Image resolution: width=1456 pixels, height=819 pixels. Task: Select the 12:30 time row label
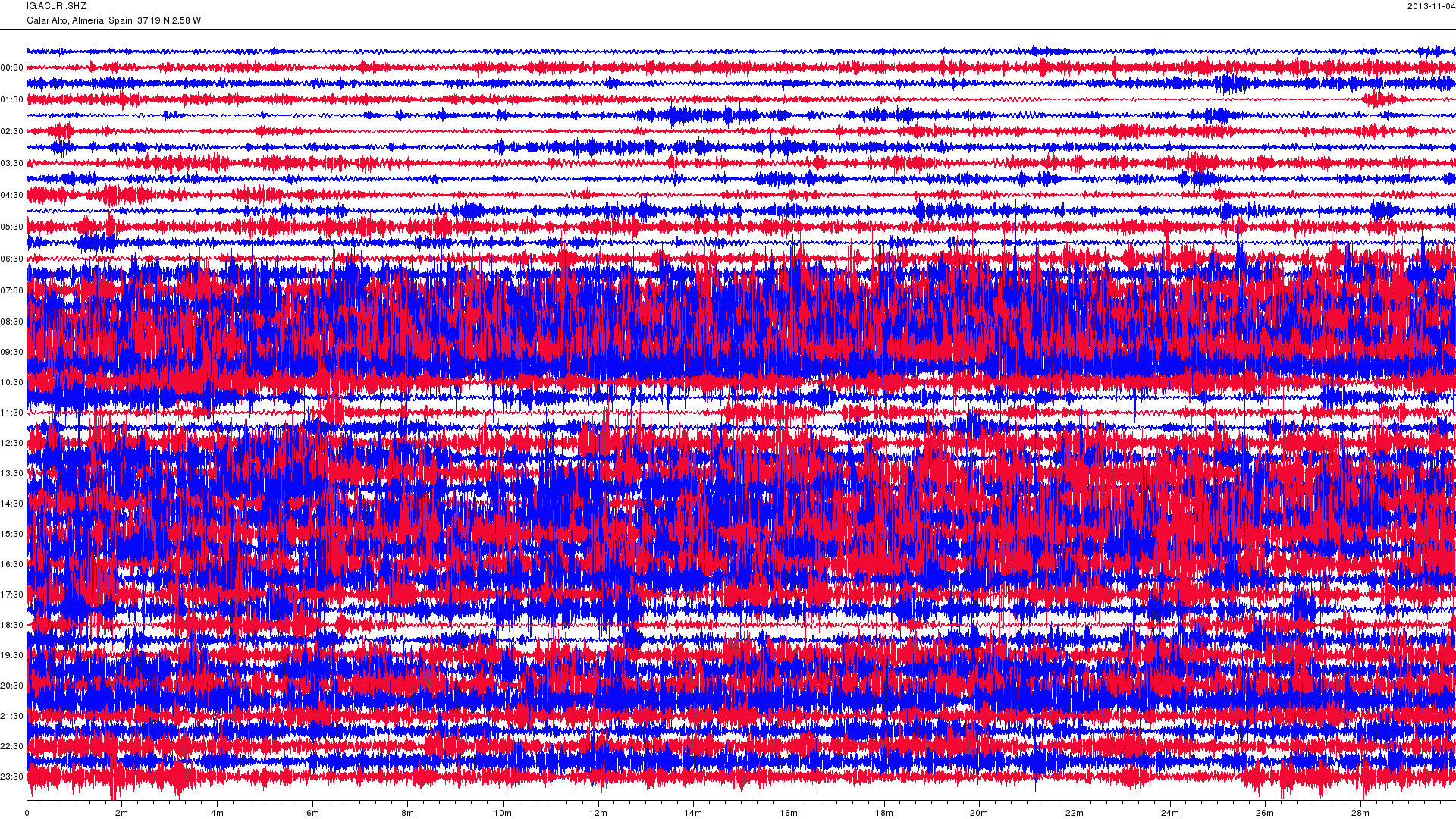tap(12, 444)
